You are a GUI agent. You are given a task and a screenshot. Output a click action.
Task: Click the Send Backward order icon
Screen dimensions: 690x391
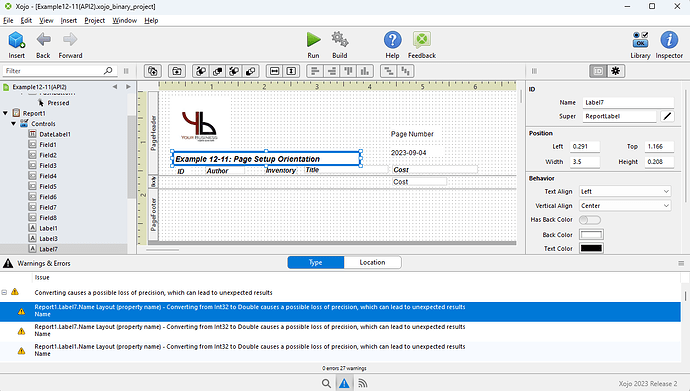click(234, 71)
